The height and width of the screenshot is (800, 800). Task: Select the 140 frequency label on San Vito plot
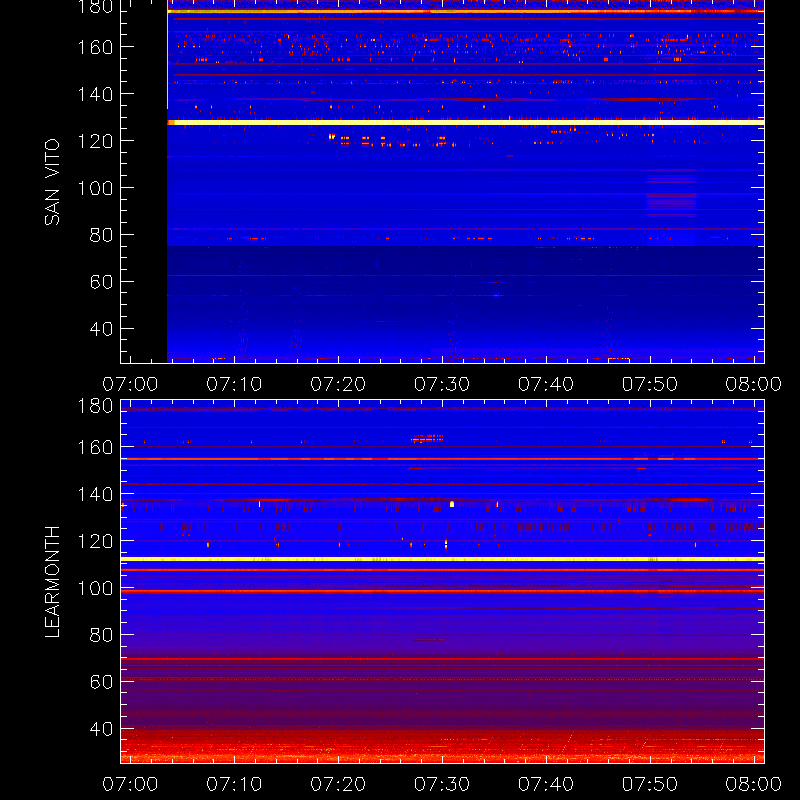tap(95, 94)
